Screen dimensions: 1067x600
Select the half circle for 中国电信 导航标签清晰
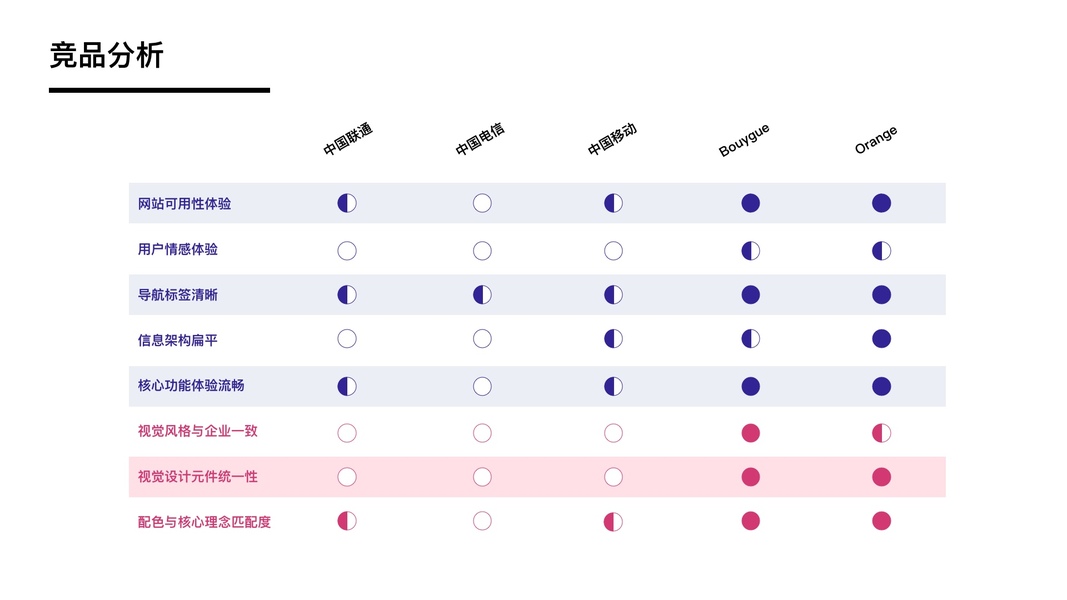482,295
